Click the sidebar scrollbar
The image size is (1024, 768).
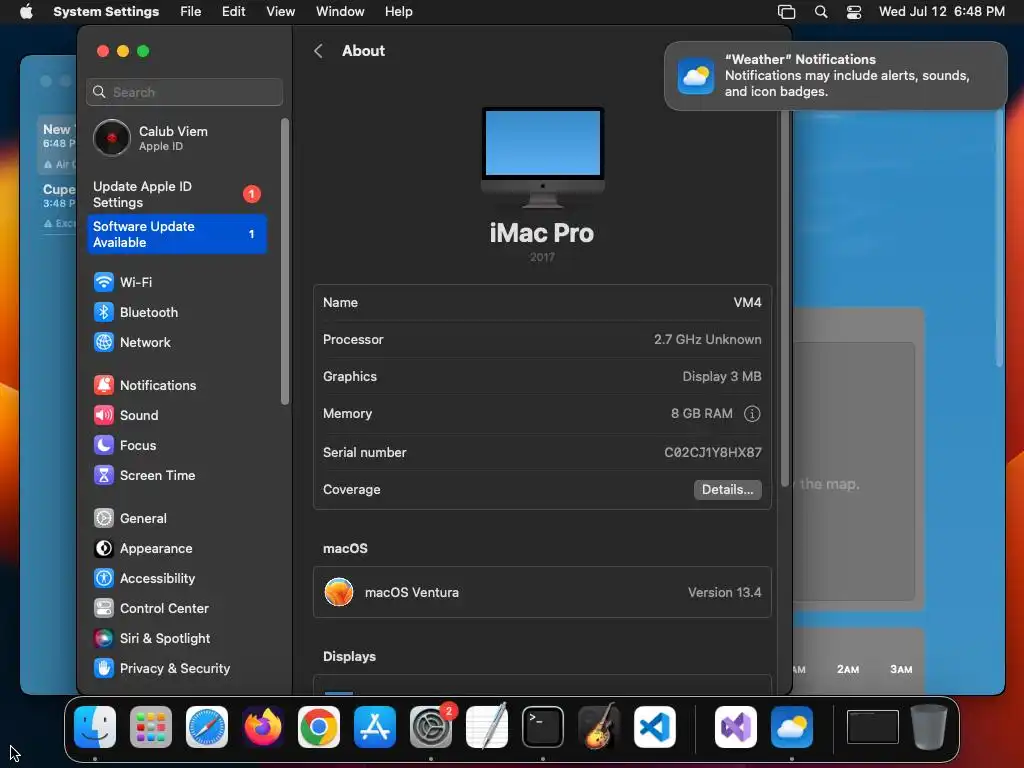285,261
